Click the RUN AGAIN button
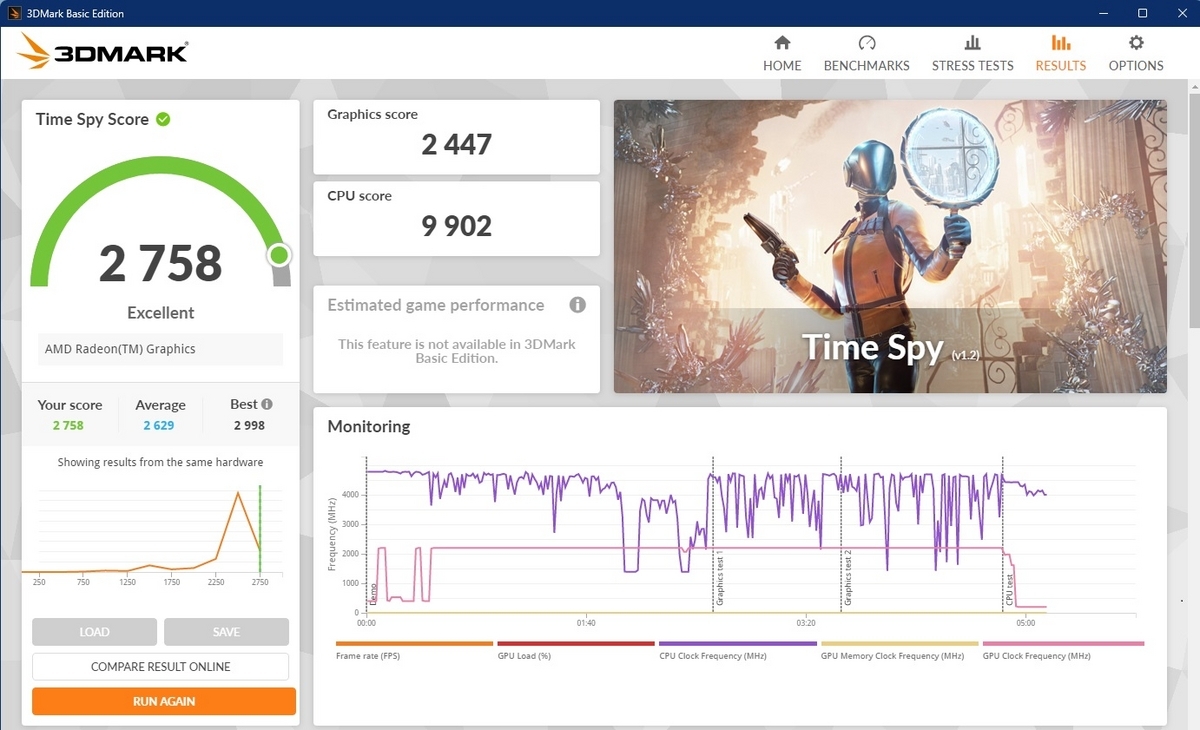The height and width of the screenshot is (730, 1200). [x=164, y=701]
